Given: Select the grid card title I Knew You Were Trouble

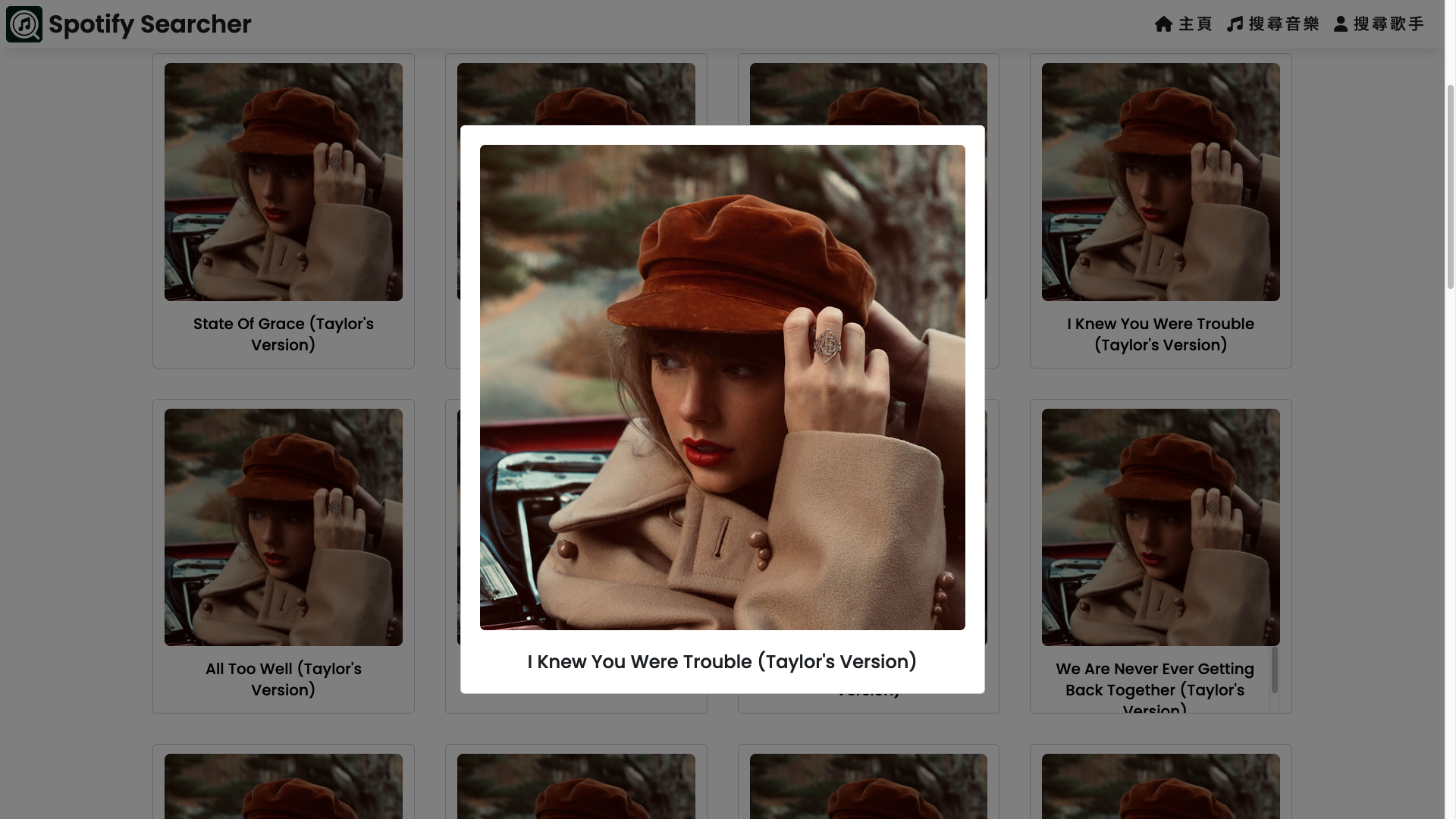Looking at the screenshot, I should (x=1161, y=334).
